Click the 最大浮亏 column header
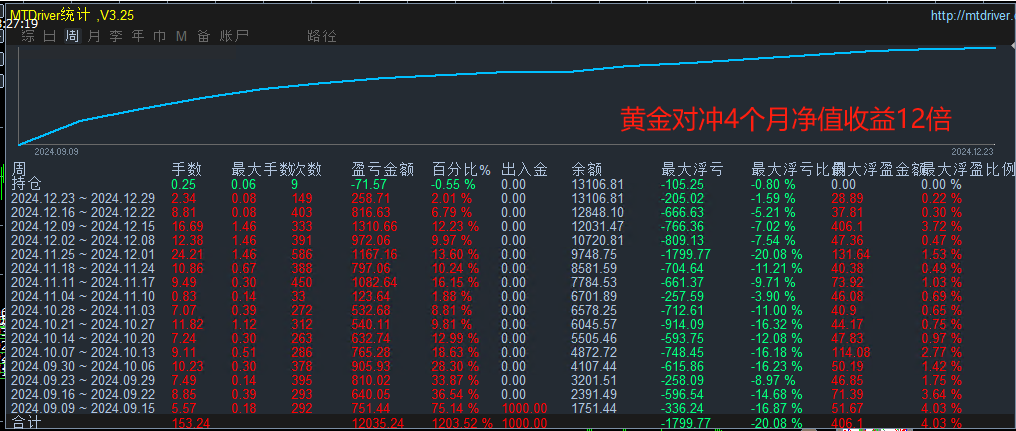This screenshot has height=431, width=1016. (692, 170)
